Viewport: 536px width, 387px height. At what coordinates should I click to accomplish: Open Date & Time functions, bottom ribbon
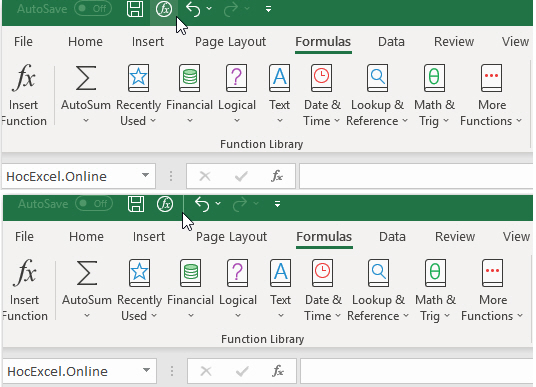click(x=323, y=290)
